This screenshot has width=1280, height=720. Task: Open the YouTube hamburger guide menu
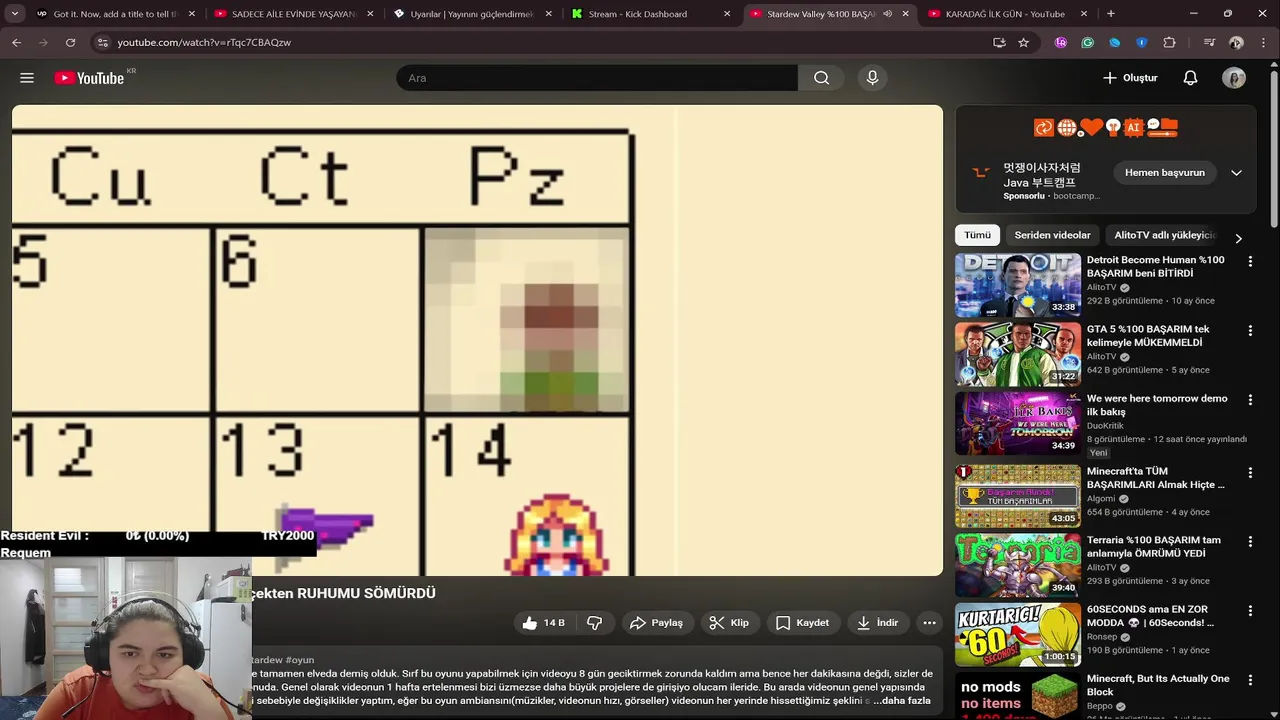(27, 78)
